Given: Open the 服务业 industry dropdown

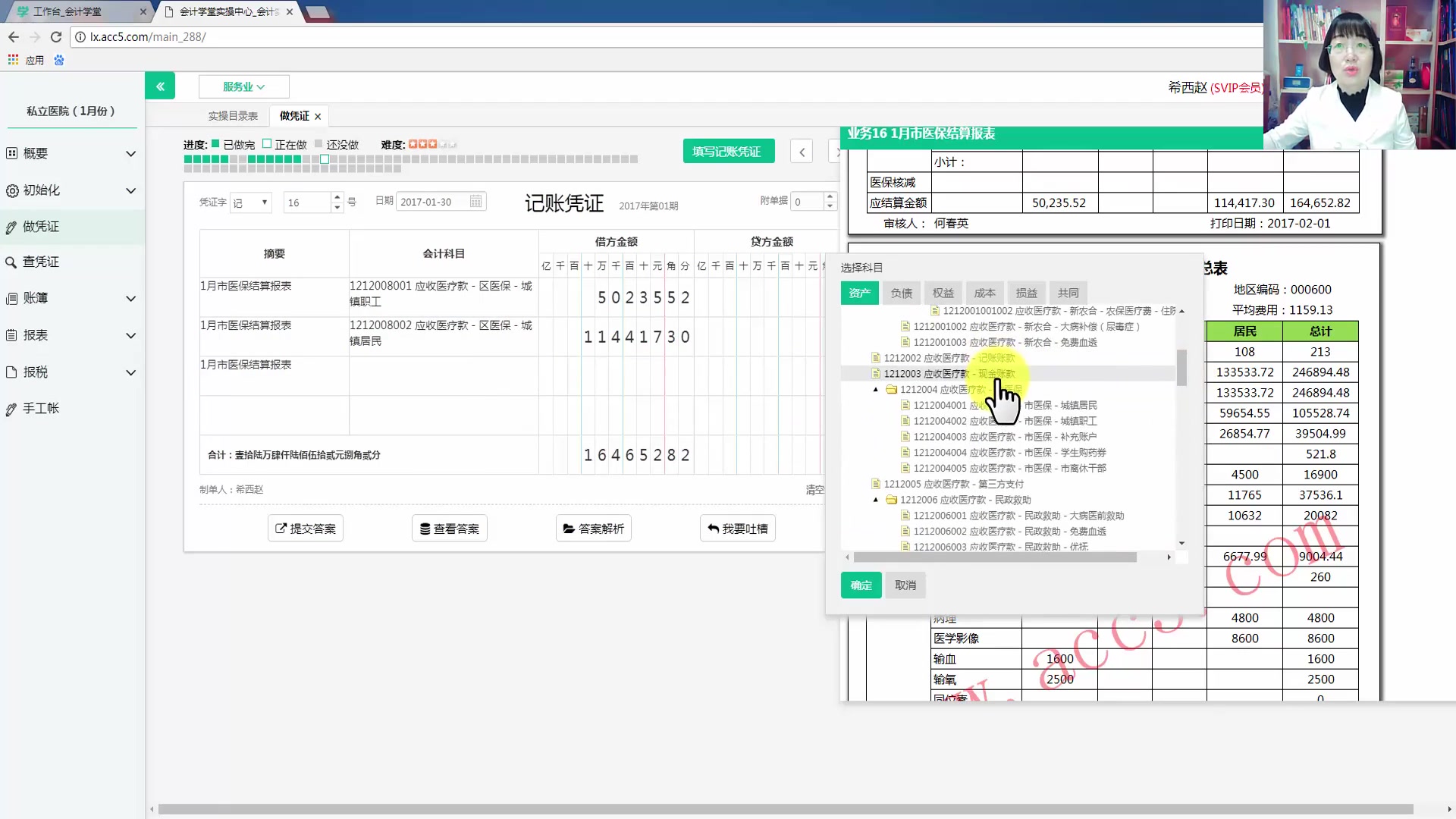Looking at the screenshot, I should [x=243, y=87].
